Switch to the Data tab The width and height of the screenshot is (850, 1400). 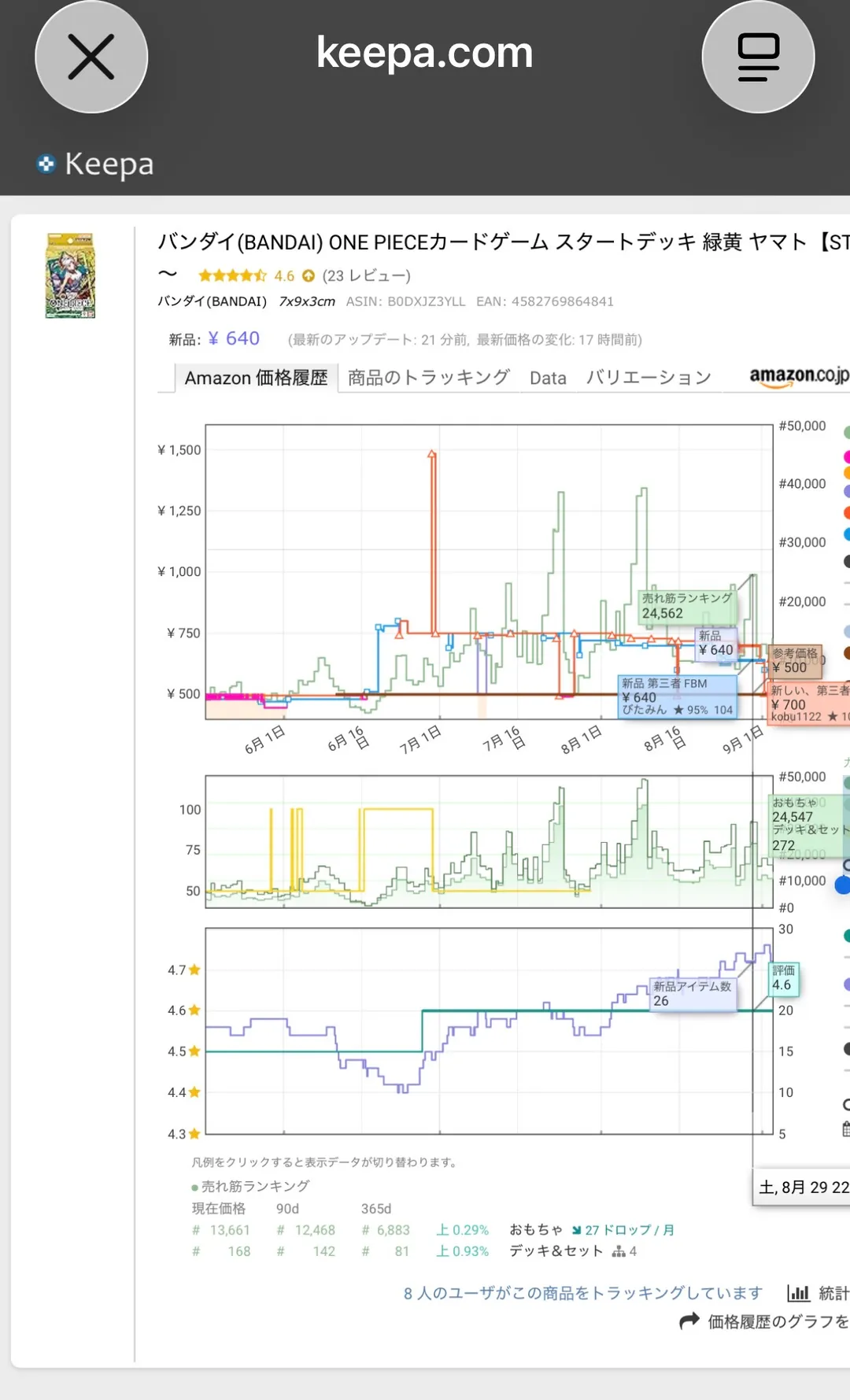(548, 379)
